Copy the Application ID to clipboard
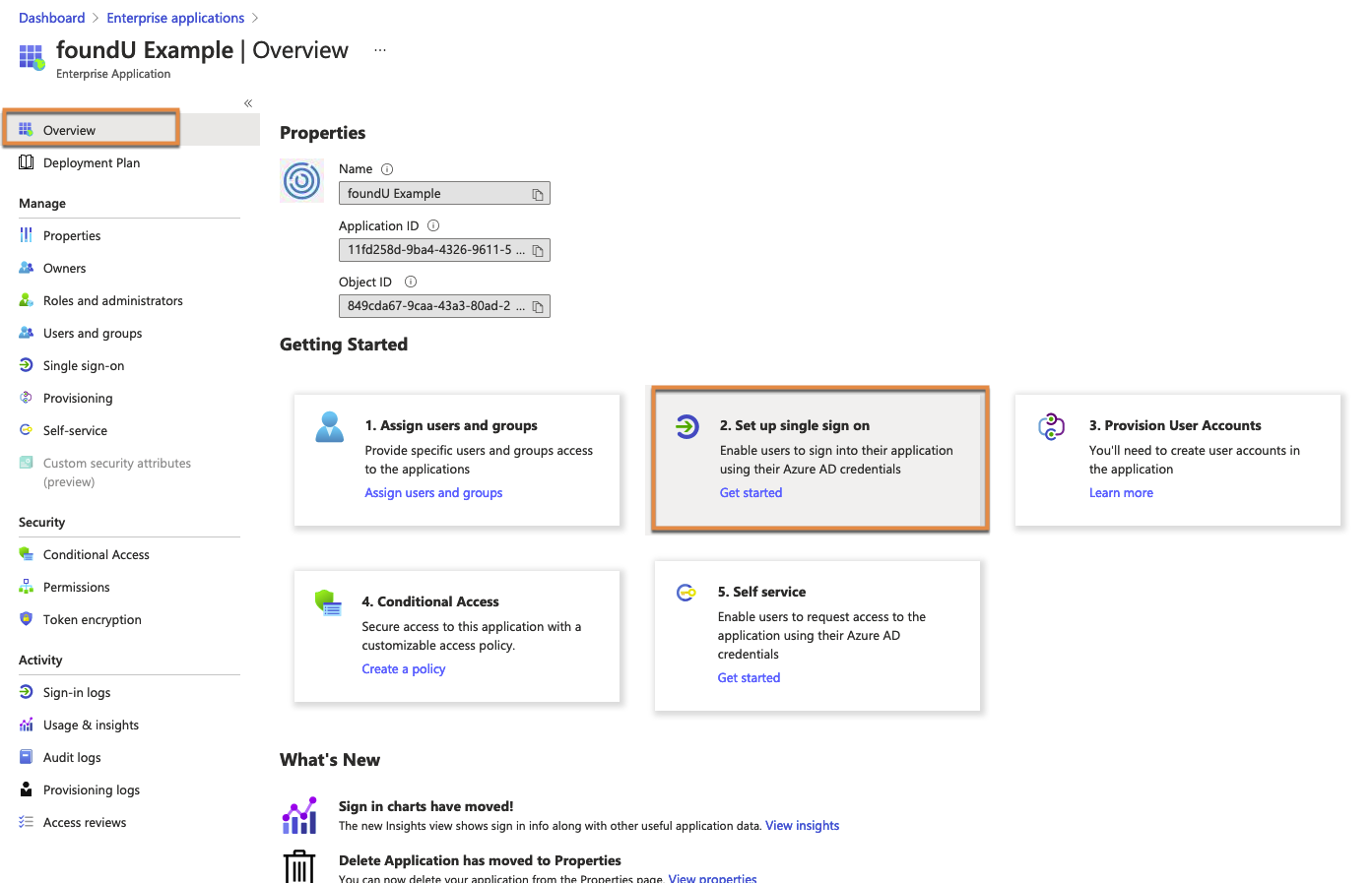The width and height of the screenshot is (1372, 883). (538, 251)
